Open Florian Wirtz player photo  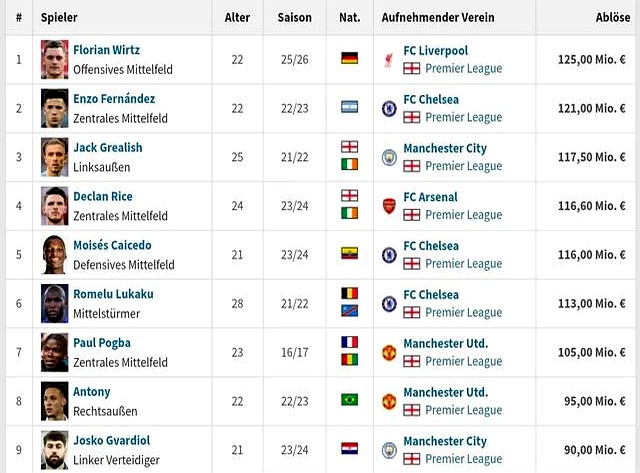click(55, 60)
